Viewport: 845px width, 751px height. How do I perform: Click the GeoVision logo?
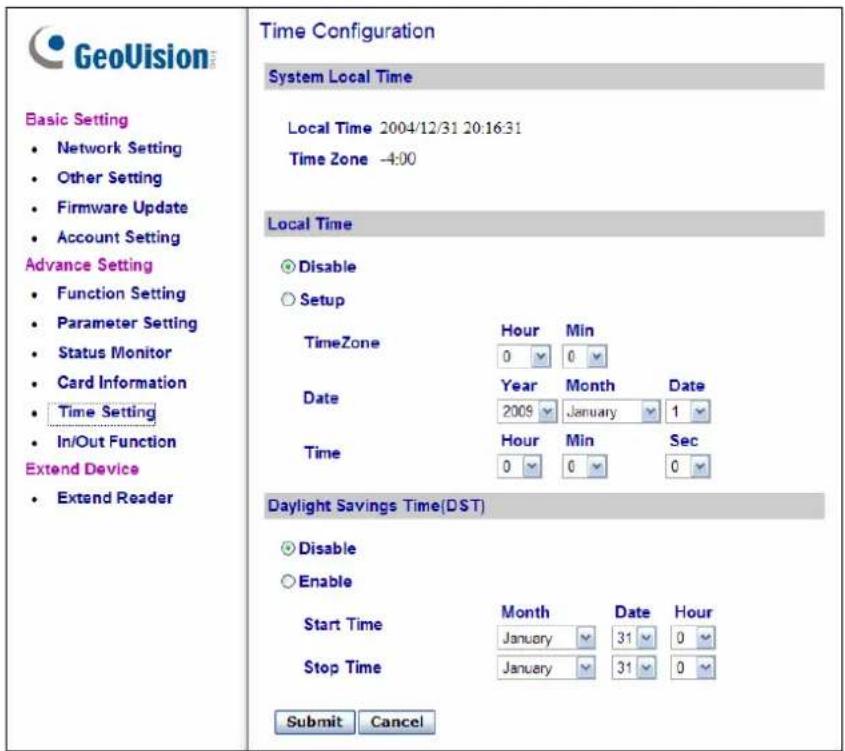click(123, 49)
